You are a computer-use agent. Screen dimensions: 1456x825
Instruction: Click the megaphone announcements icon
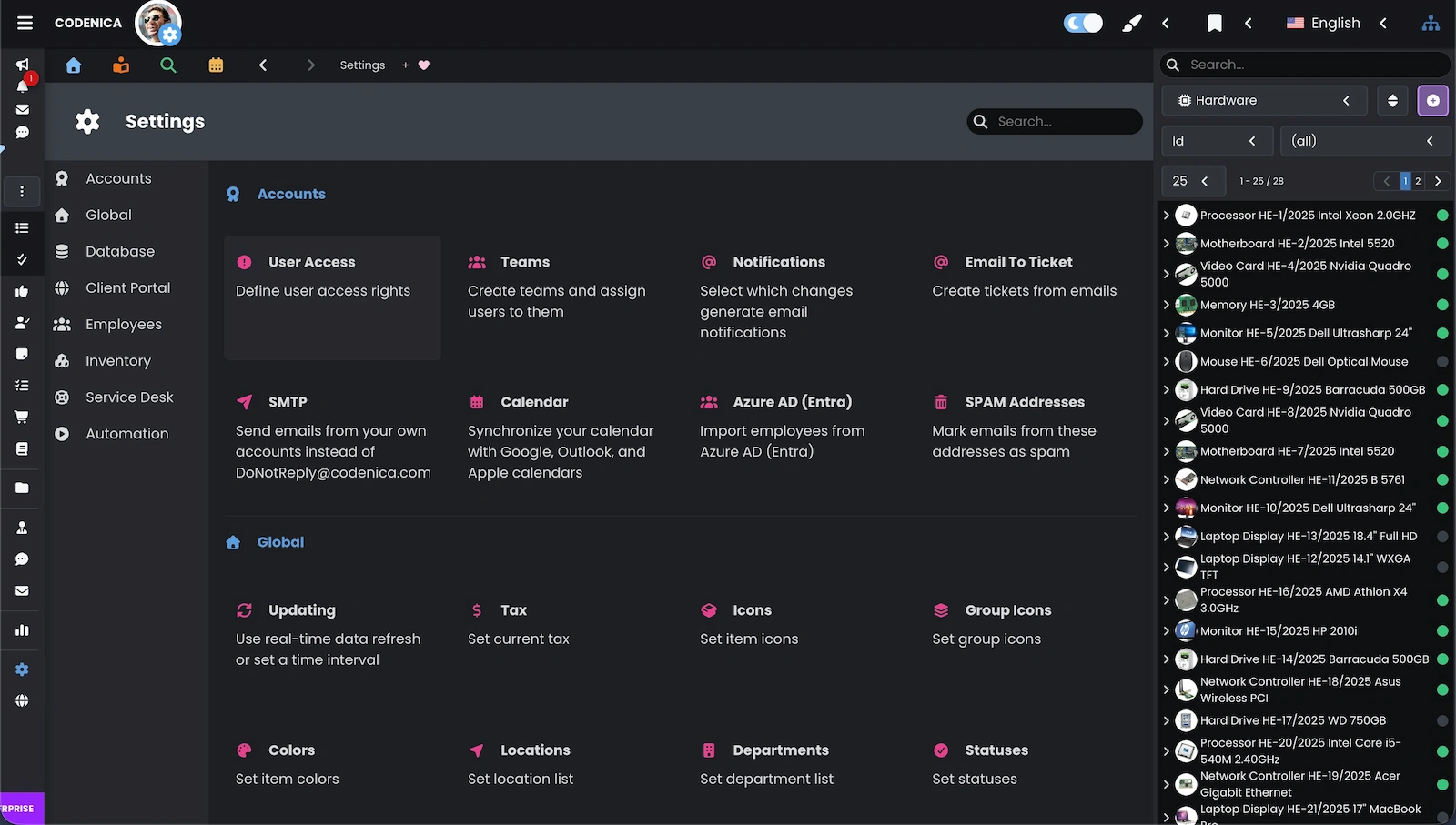point(22,65)
